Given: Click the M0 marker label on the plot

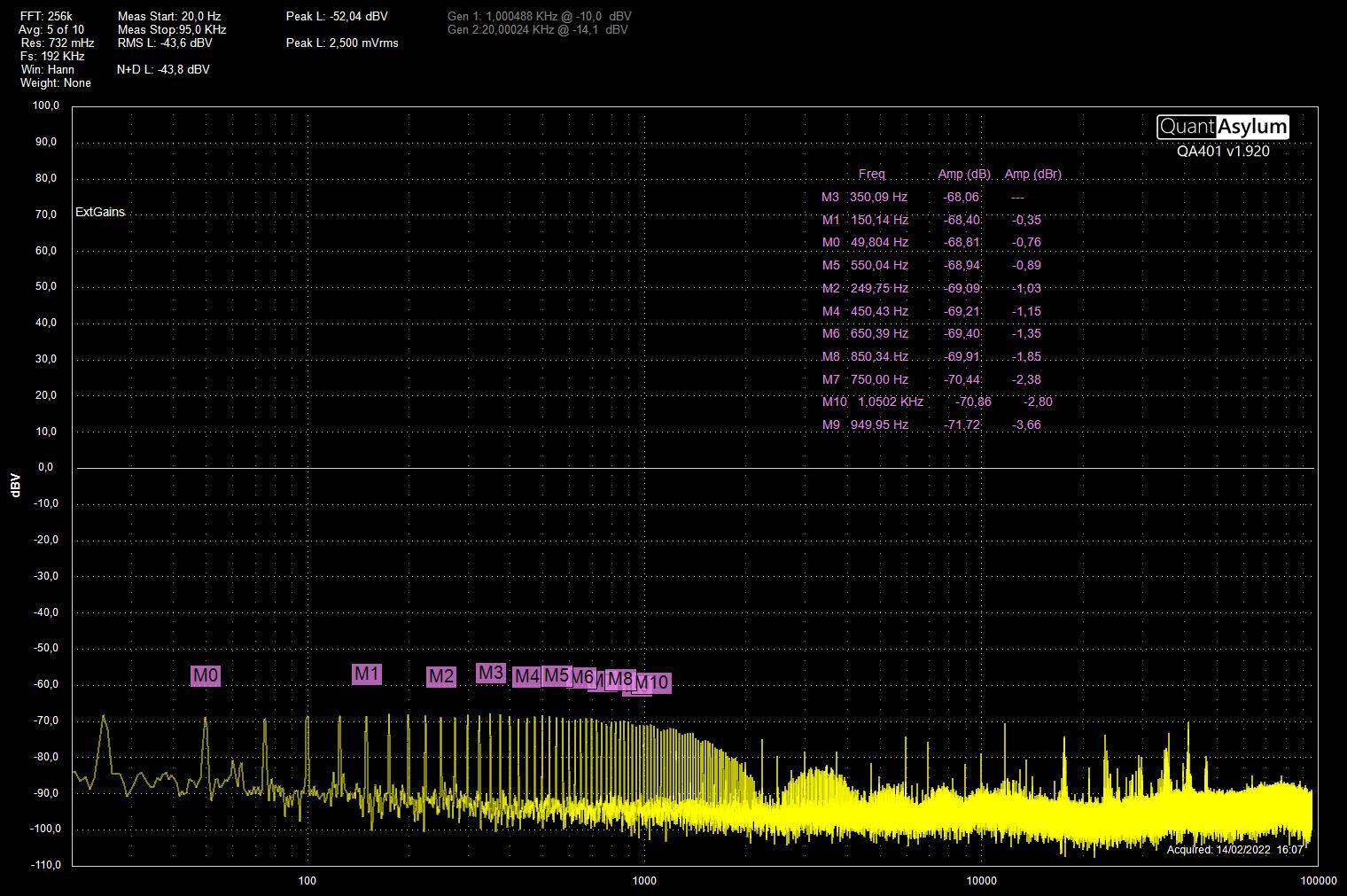Looking at the screenshot, I should [205, 675].
